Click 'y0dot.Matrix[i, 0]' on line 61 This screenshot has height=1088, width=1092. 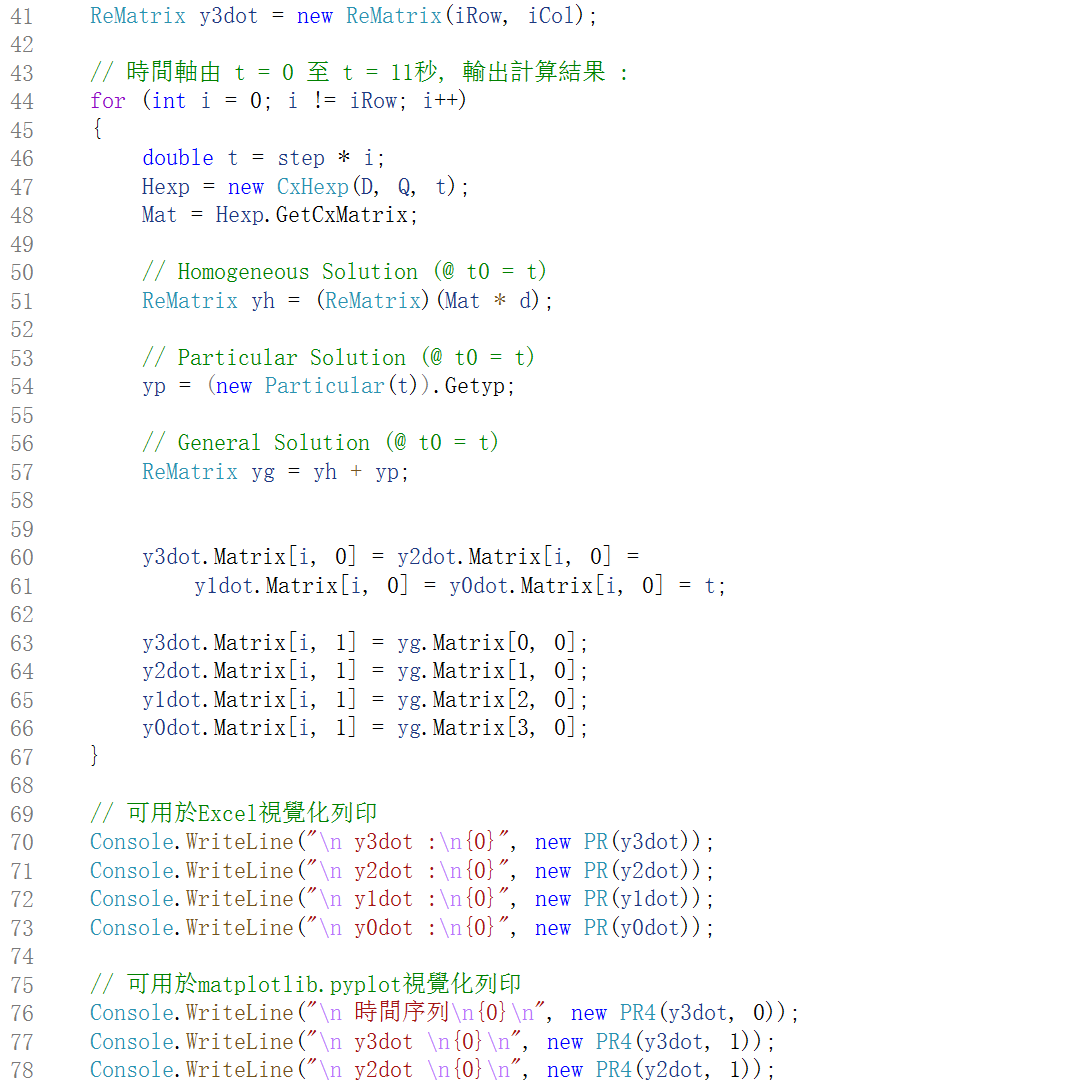pyautogui.click(x=556, y=585)
